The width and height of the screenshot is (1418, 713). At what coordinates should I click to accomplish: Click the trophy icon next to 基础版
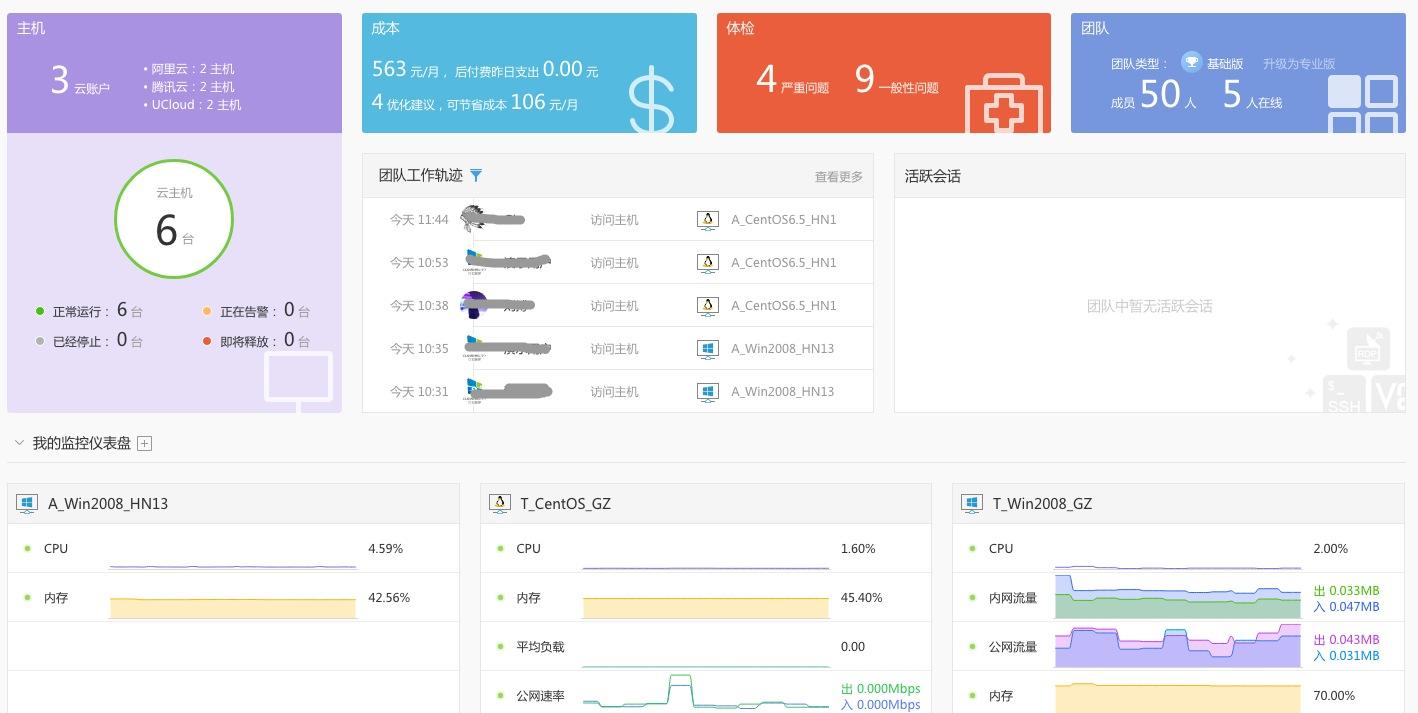1191,62
